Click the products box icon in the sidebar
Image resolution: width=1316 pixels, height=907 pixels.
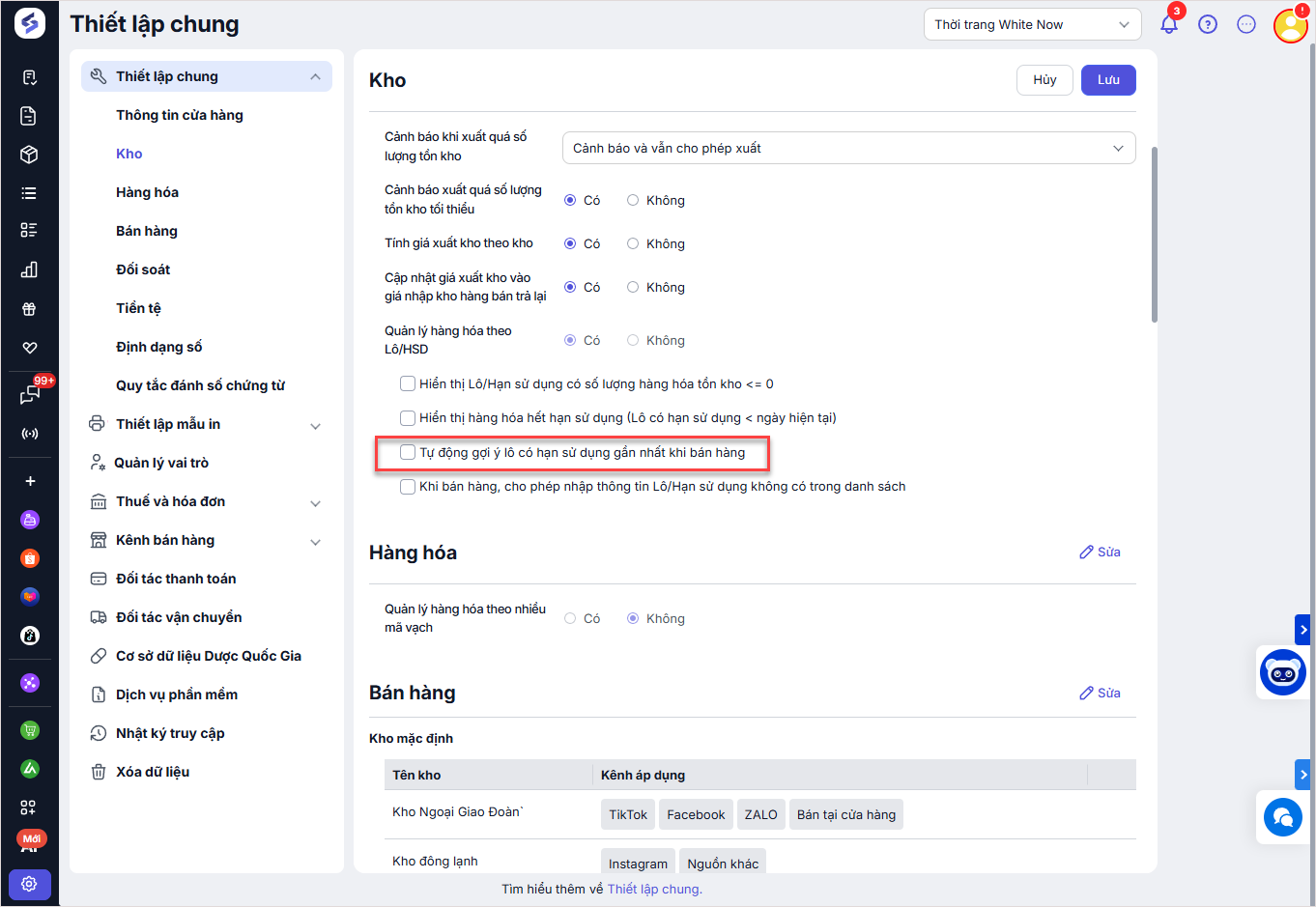click(29, 155)
